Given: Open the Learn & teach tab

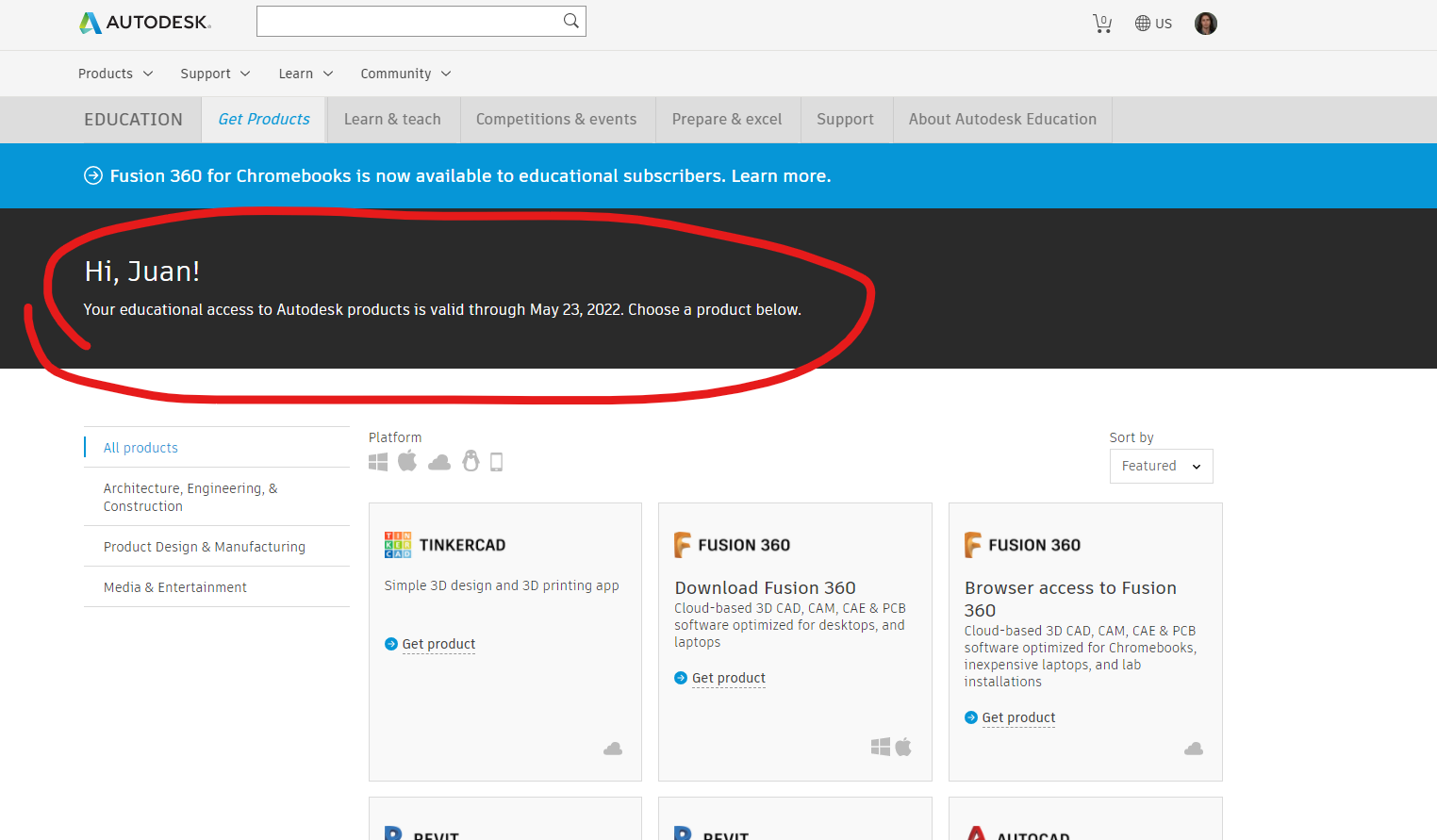Looking at the screenshot, I should coord(392,120).
